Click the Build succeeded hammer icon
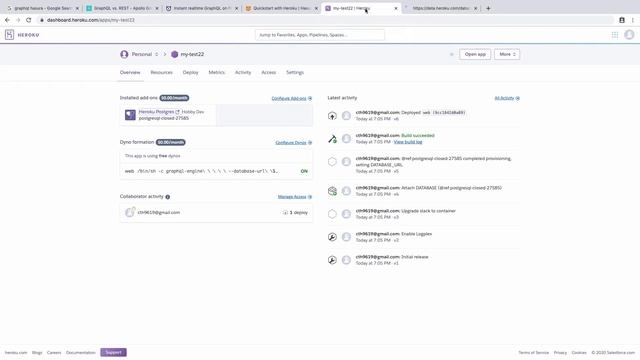This screenshot has height=360, width=640. pyautogui.click(x=332, y=139)
